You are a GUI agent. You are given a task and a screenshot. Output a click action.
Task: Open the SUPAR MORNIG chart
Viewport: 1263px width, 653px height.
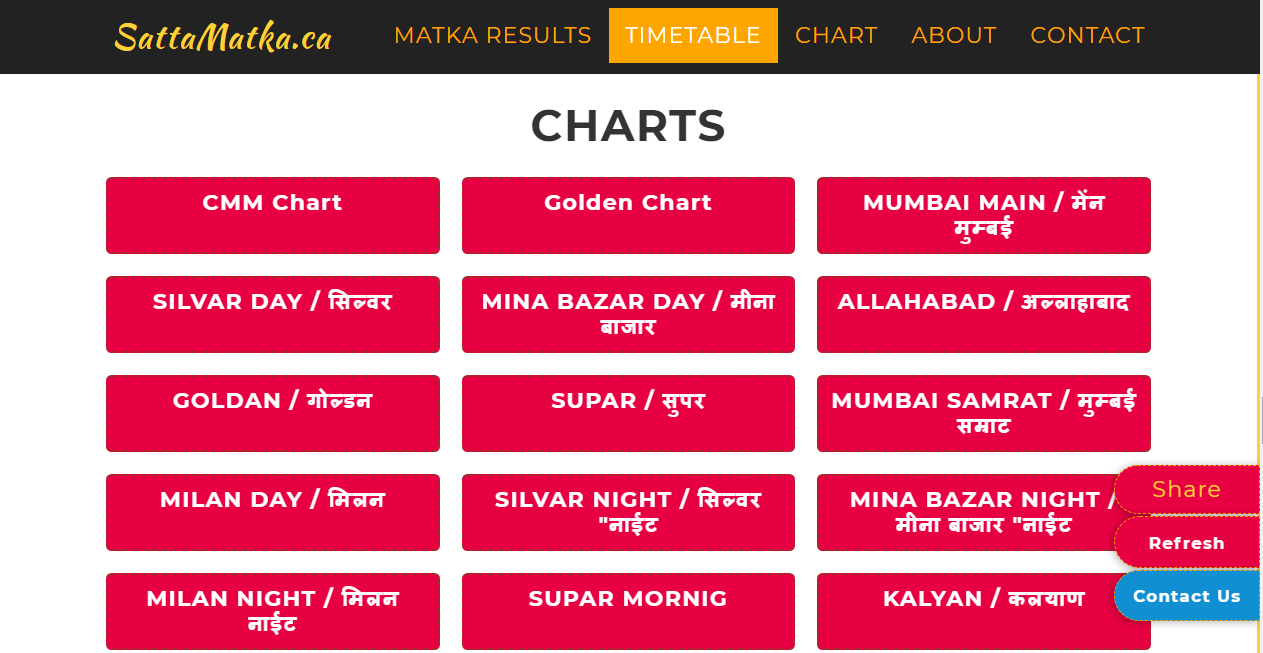point(628,611)
